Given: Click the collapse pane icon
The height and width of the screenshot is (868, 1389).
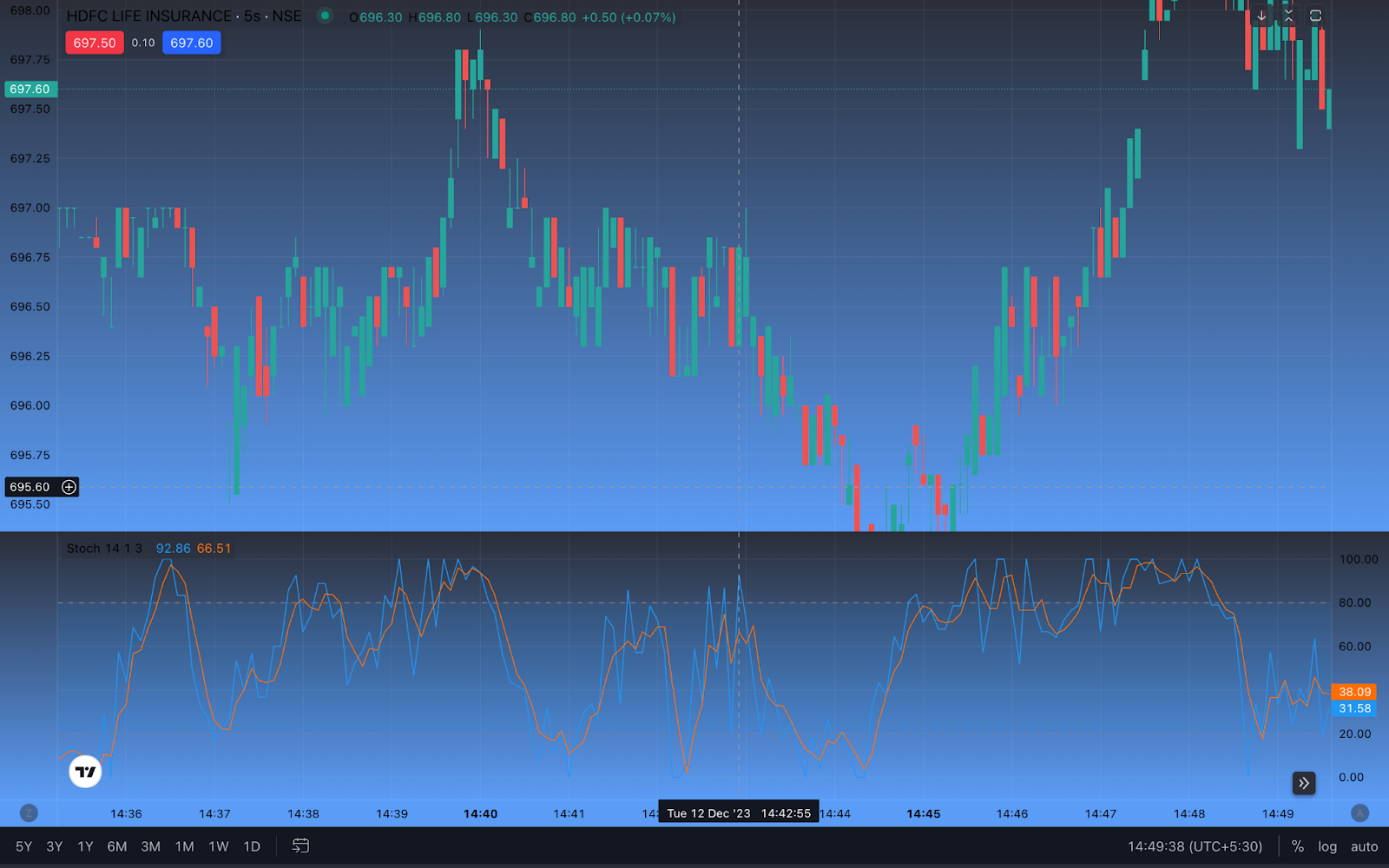Looking at the screenshot, I should click(1288, 16).
